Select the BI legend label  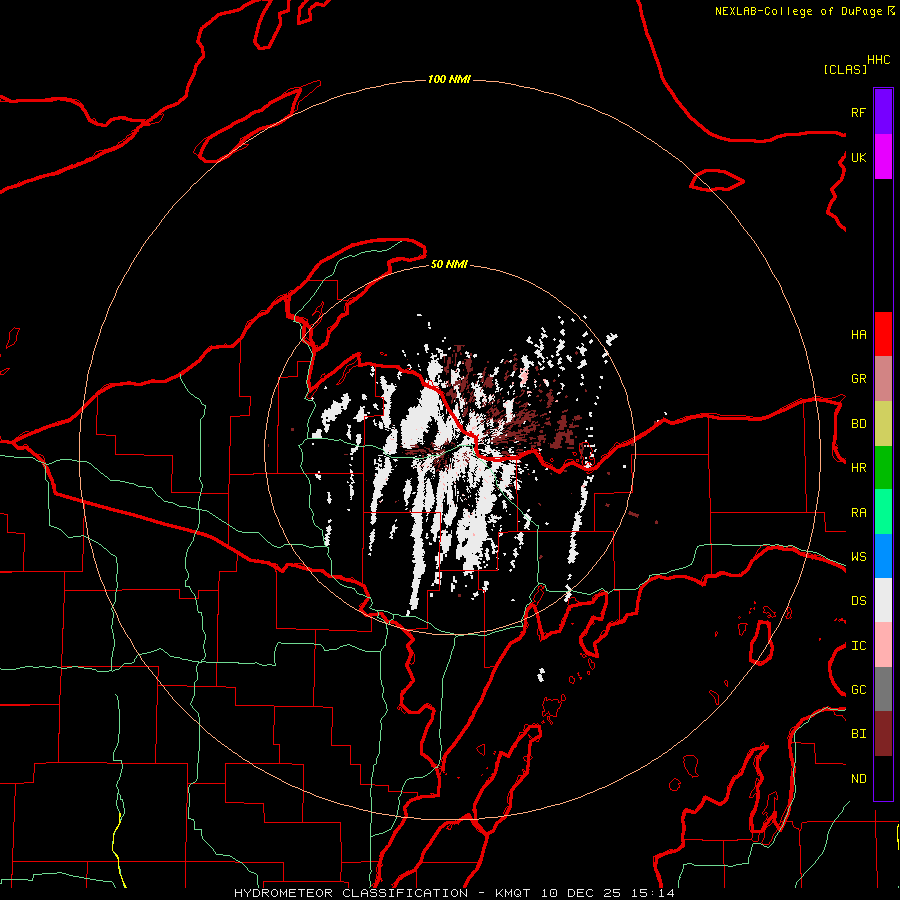click(x=858, y=734)
